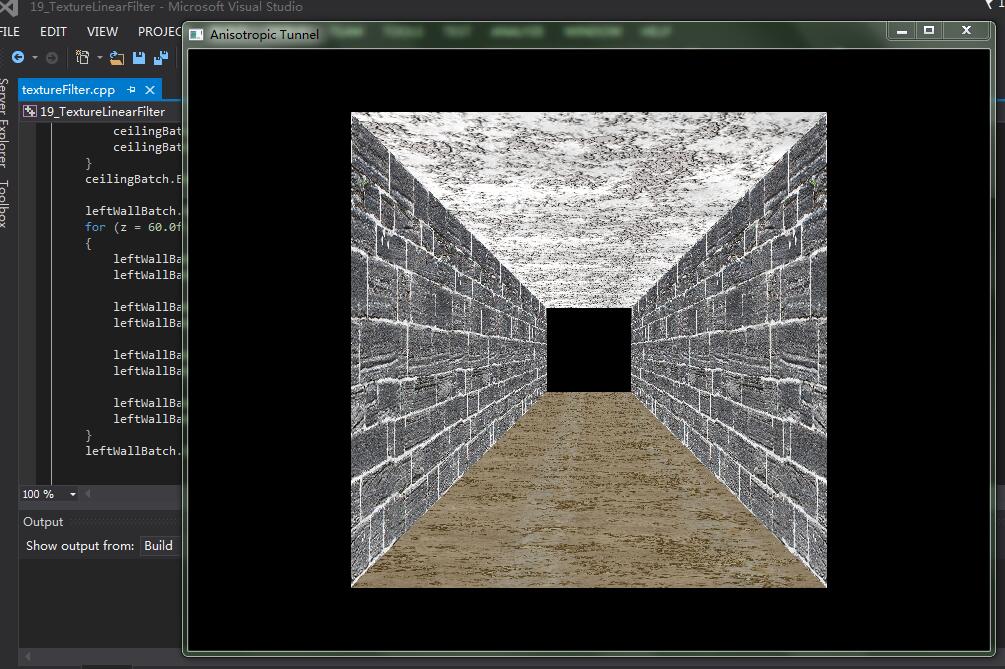1005x669 pixels.
Task: Click the Save file disk icon
Action: click(x=139, y=58)
